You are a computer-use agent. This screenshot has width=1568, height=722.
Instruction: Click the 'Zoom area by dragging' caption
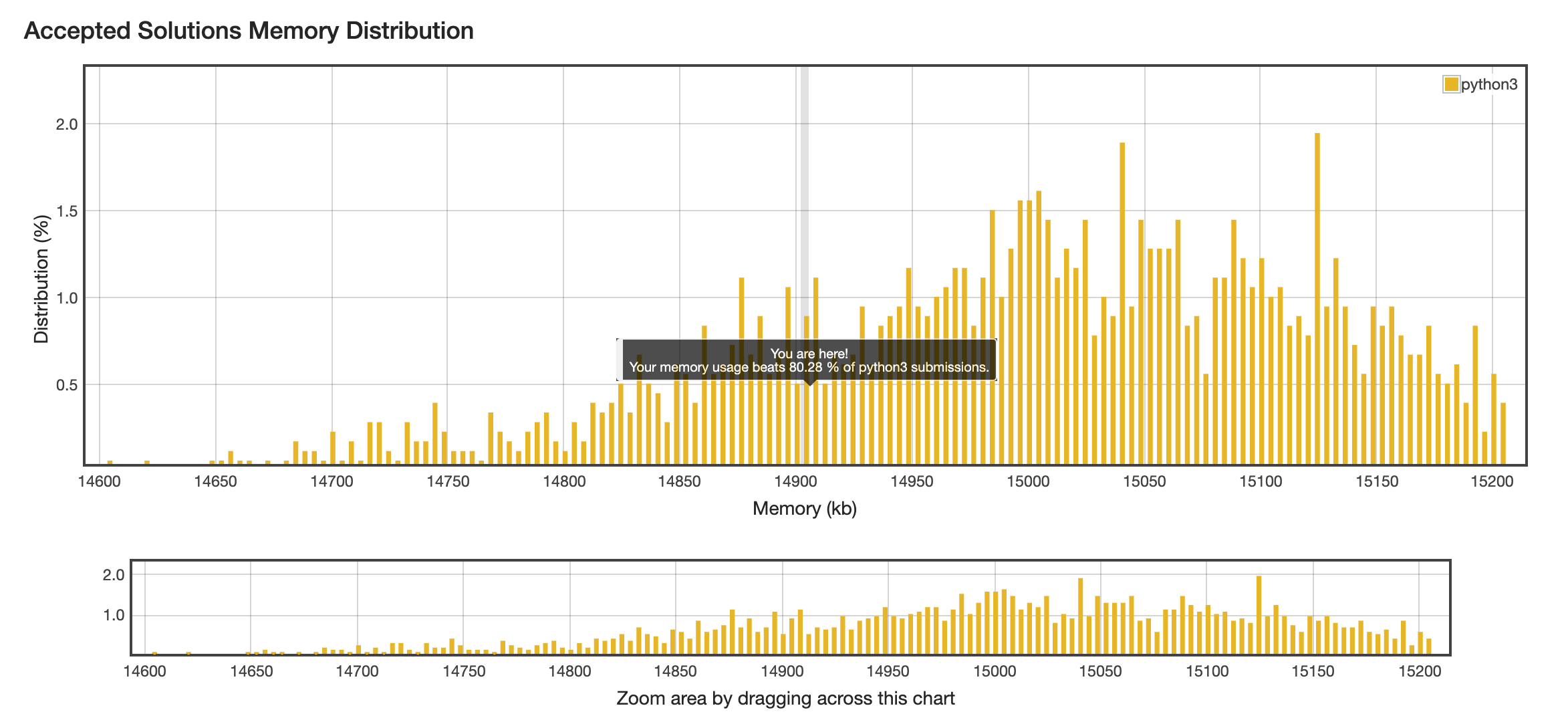coord(785,699)
